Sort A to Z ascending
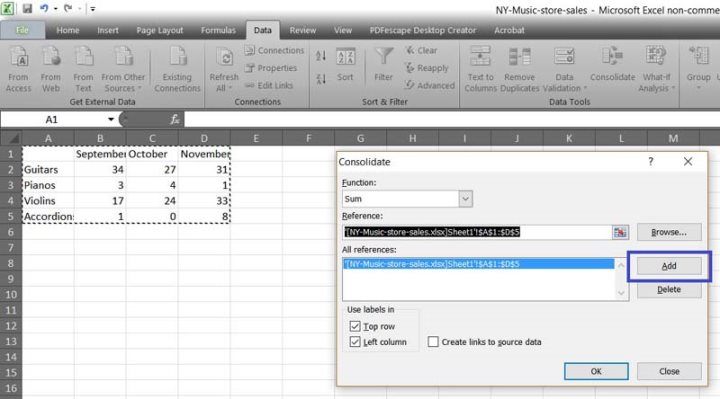Screen dimensions: 720x399 pos(321,56)
